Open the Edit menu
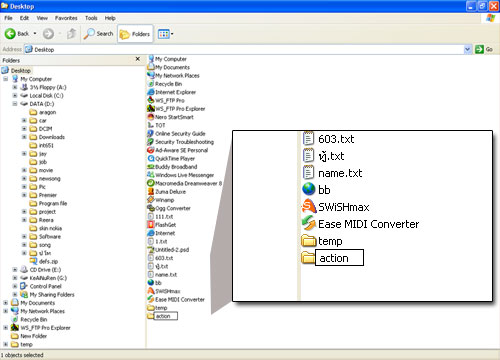This screenshot has height=360, width=500. pos(24,18)
